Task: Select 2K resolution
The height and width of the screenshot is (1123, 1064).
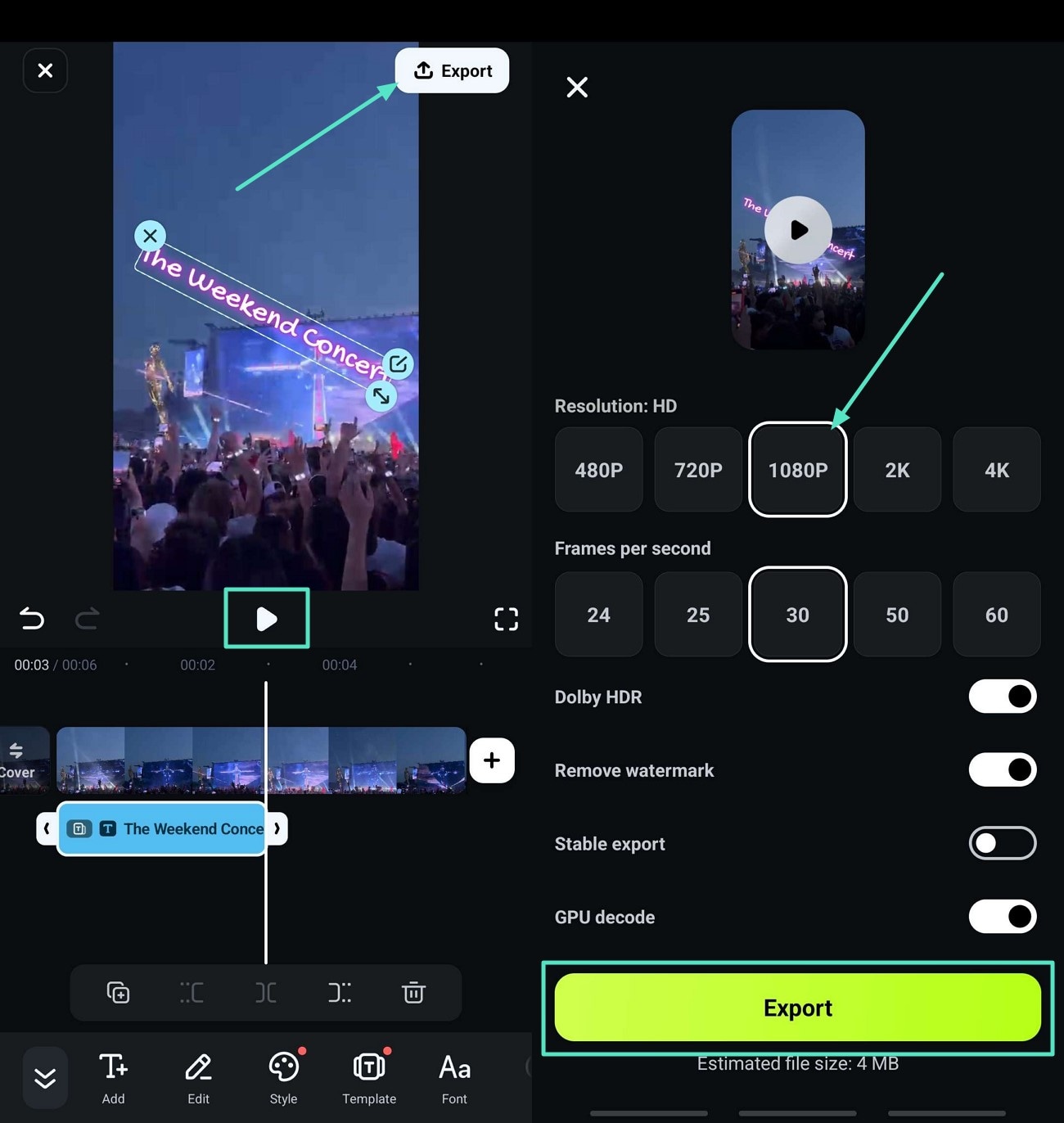Action: point(897,470)
